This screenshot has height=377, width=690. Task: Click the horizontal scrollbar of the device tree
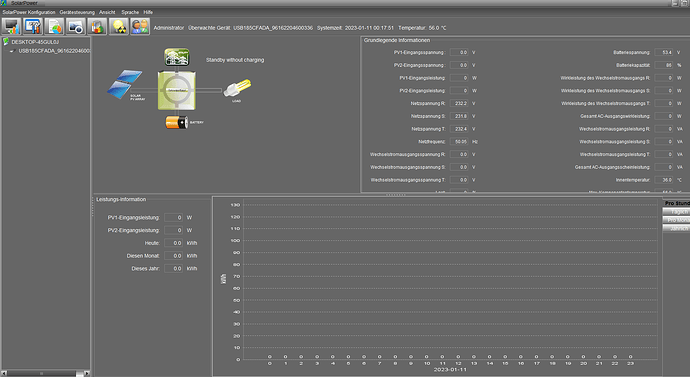(45, 373)
